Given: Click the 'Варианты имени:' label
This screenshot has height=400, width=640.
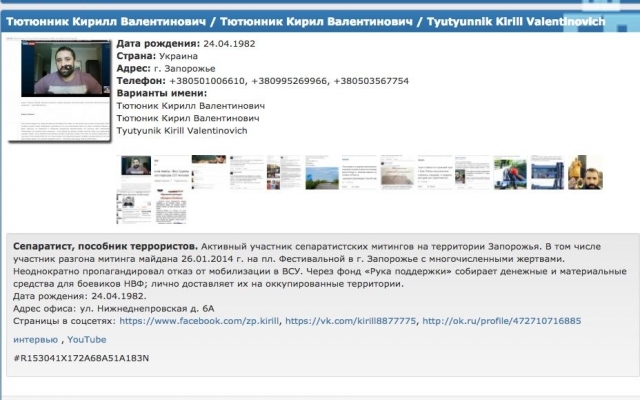Looking at the screenshot, I should (162, 93).
